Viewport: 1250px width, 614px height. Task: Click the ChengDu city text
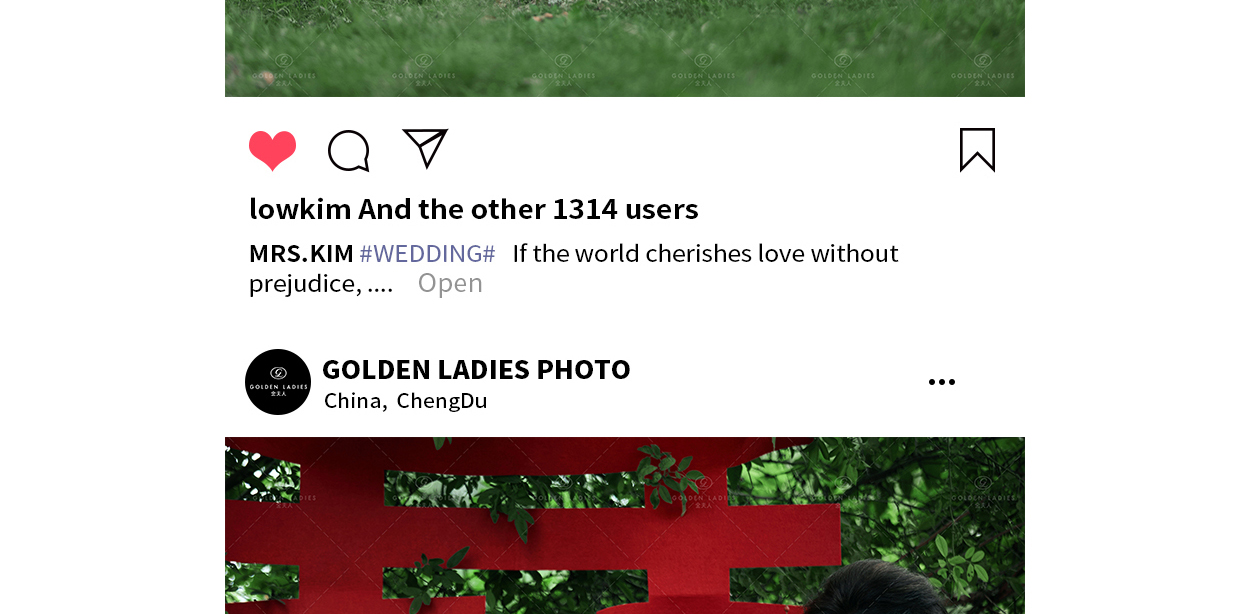[442, 401]
